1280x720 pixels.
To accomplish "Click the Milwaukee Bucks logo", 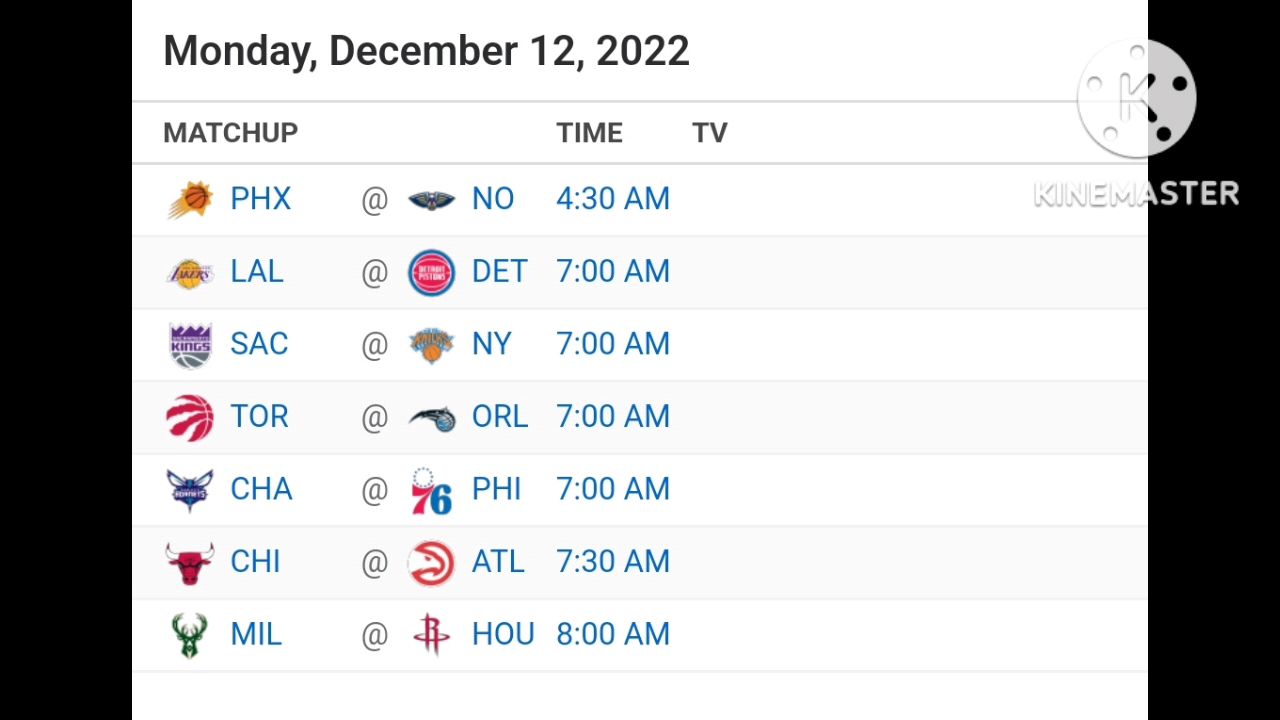I will (190, 635).
